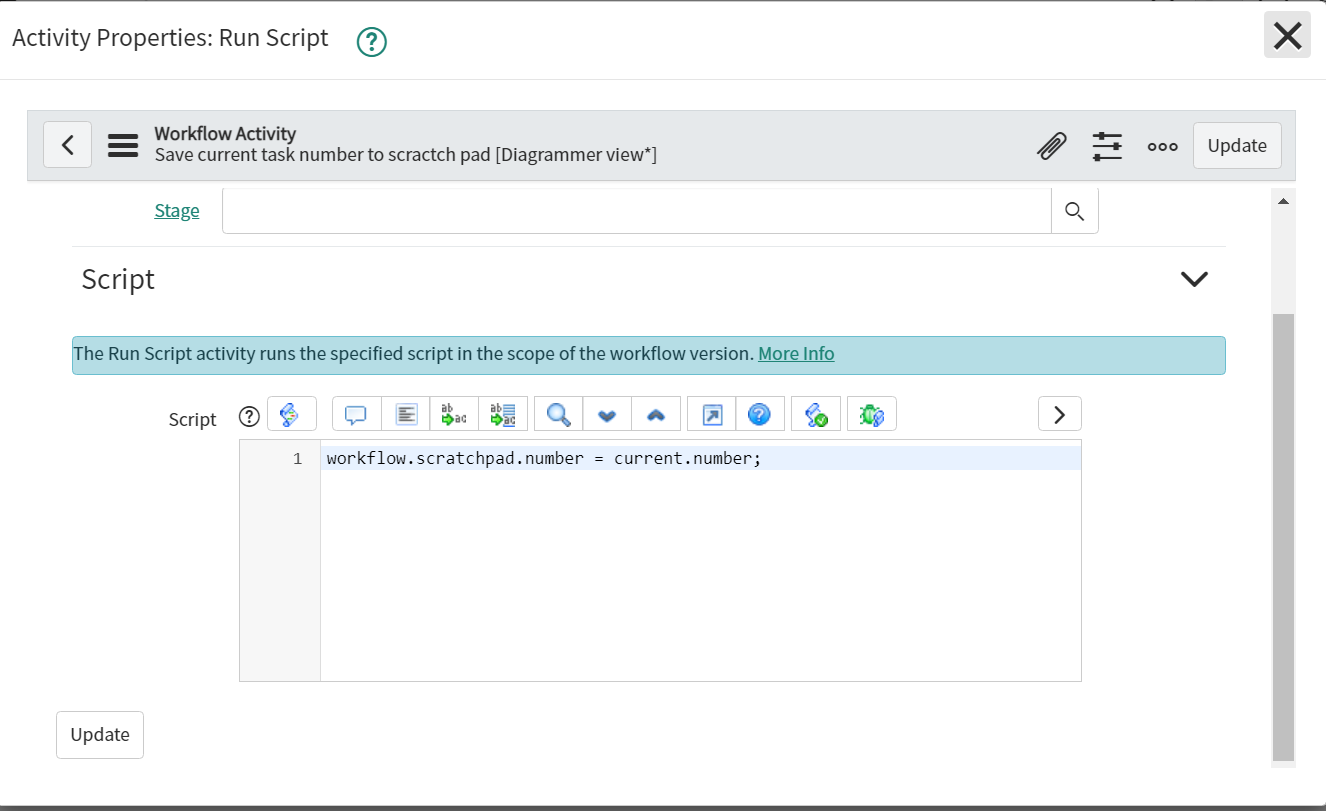Open the Replace tool in the editor
1326x811 pixels.
coord(454,413)
